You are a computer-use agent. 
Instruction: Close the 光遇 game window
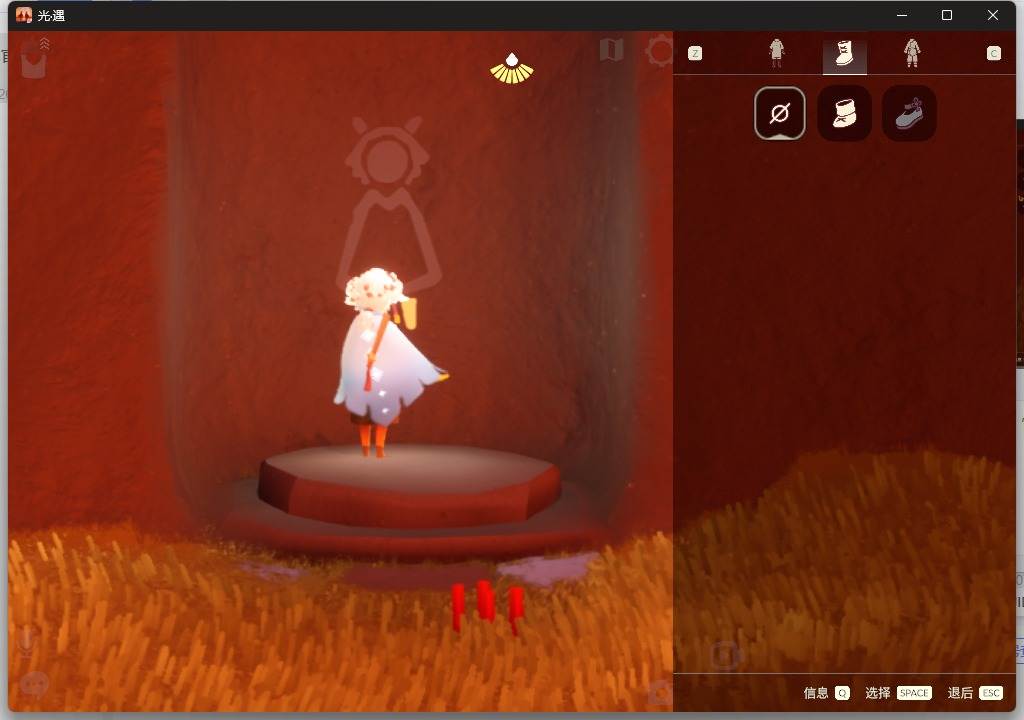(993, 15)
